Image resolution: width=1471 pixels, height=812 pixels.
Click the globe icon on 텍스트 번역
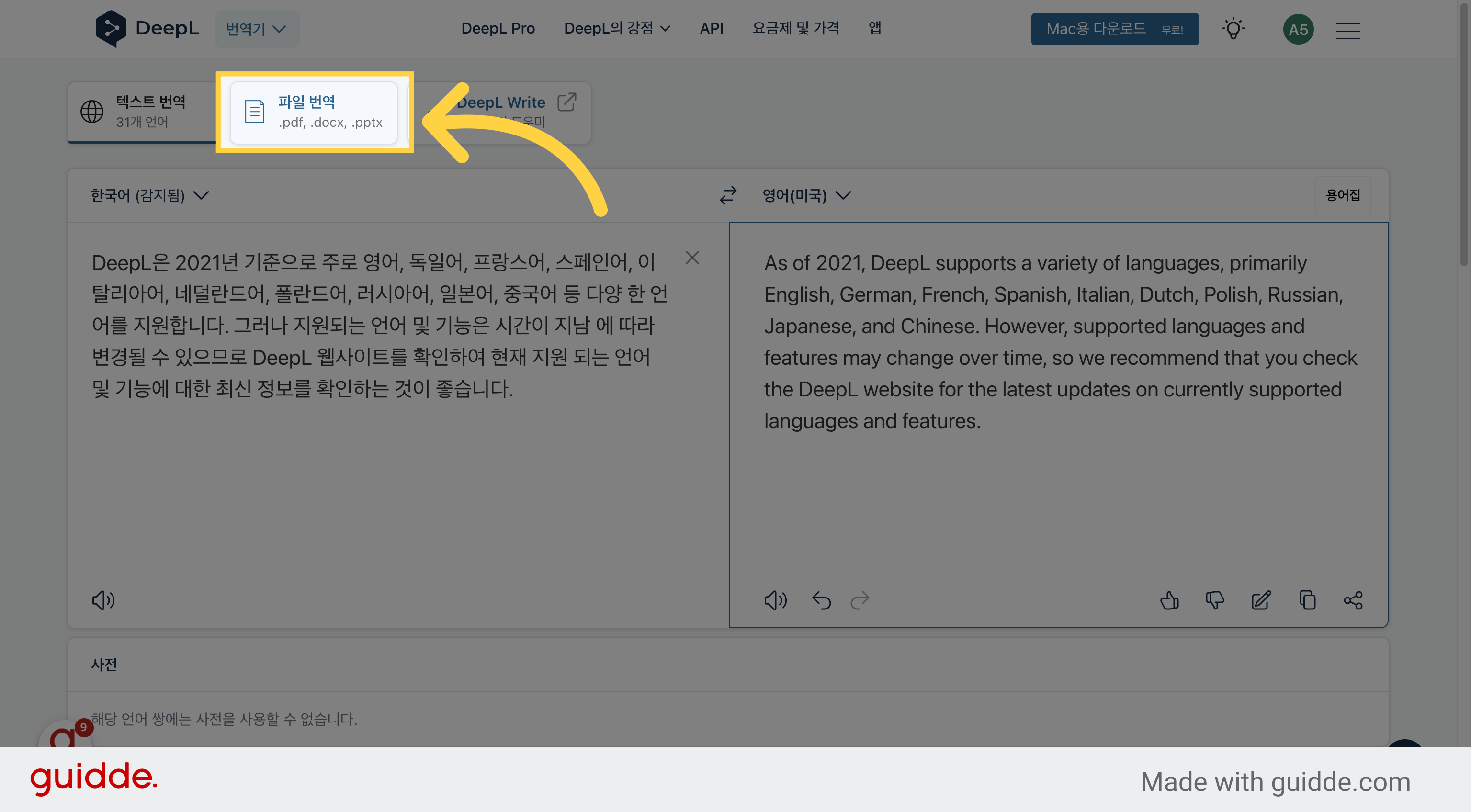pyautogui.click(x=91, y=112)
